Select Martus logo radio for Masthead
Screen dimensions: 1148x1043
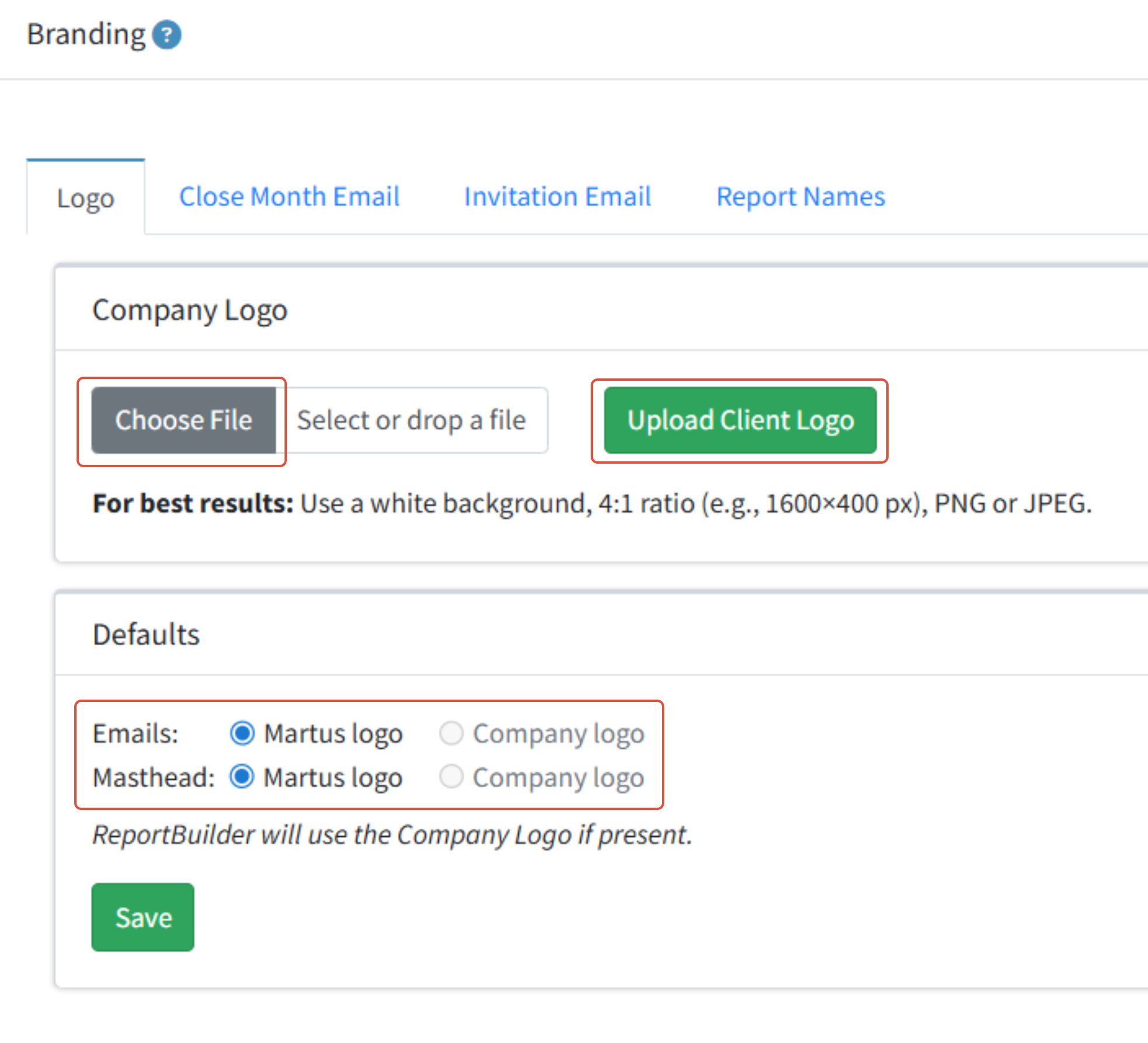(x=242, y=777)
